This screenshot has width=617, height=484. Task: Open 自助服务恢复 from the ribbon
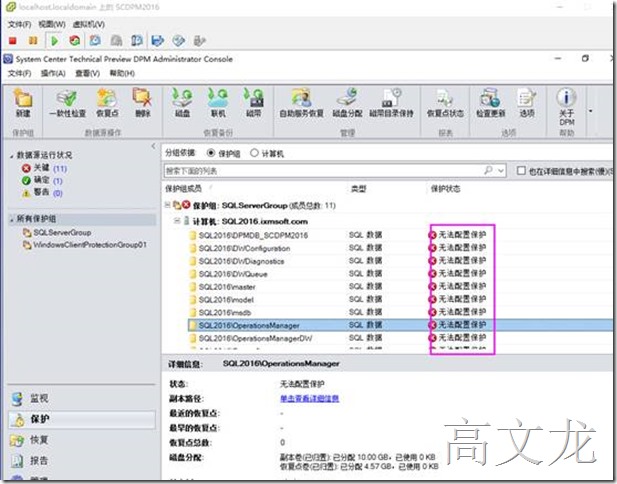click(x=301, y=103)
